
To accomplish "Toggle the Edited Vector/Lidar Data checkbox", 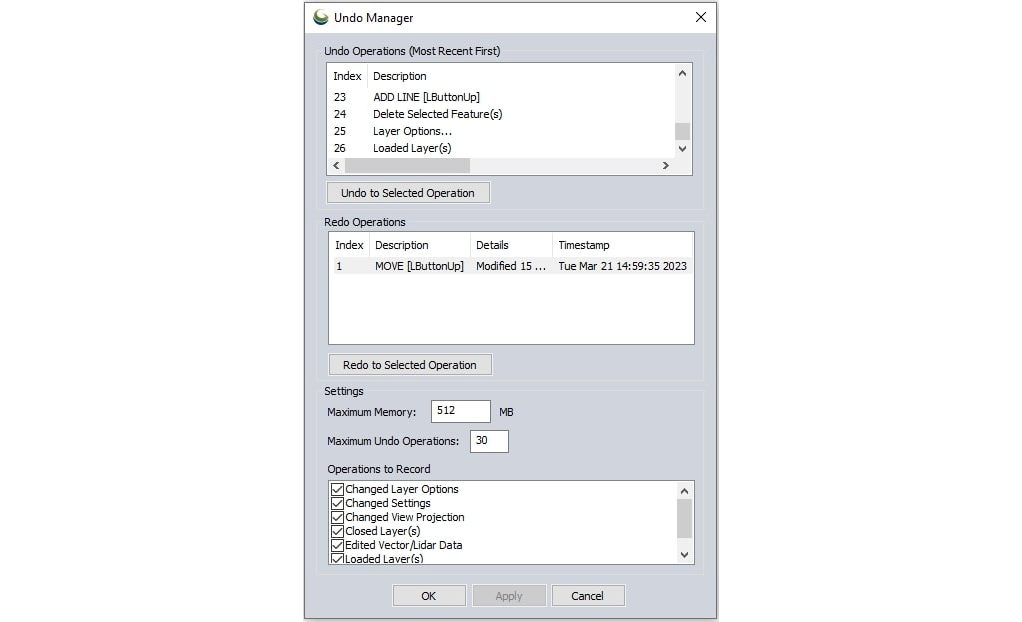I will coord(337,545).
